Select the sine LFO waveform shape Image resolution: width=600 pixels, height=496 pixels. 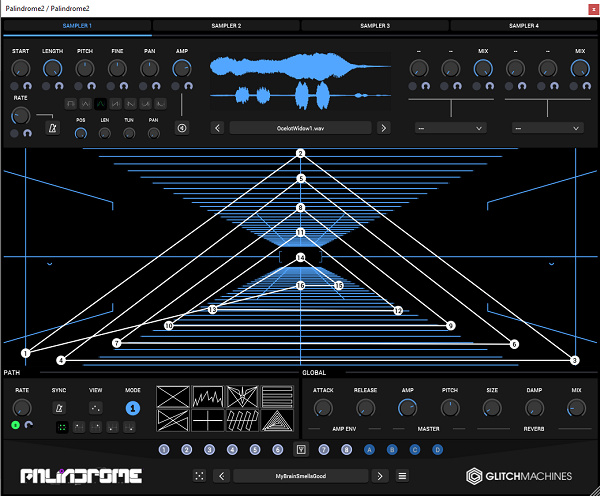point(100,104)
